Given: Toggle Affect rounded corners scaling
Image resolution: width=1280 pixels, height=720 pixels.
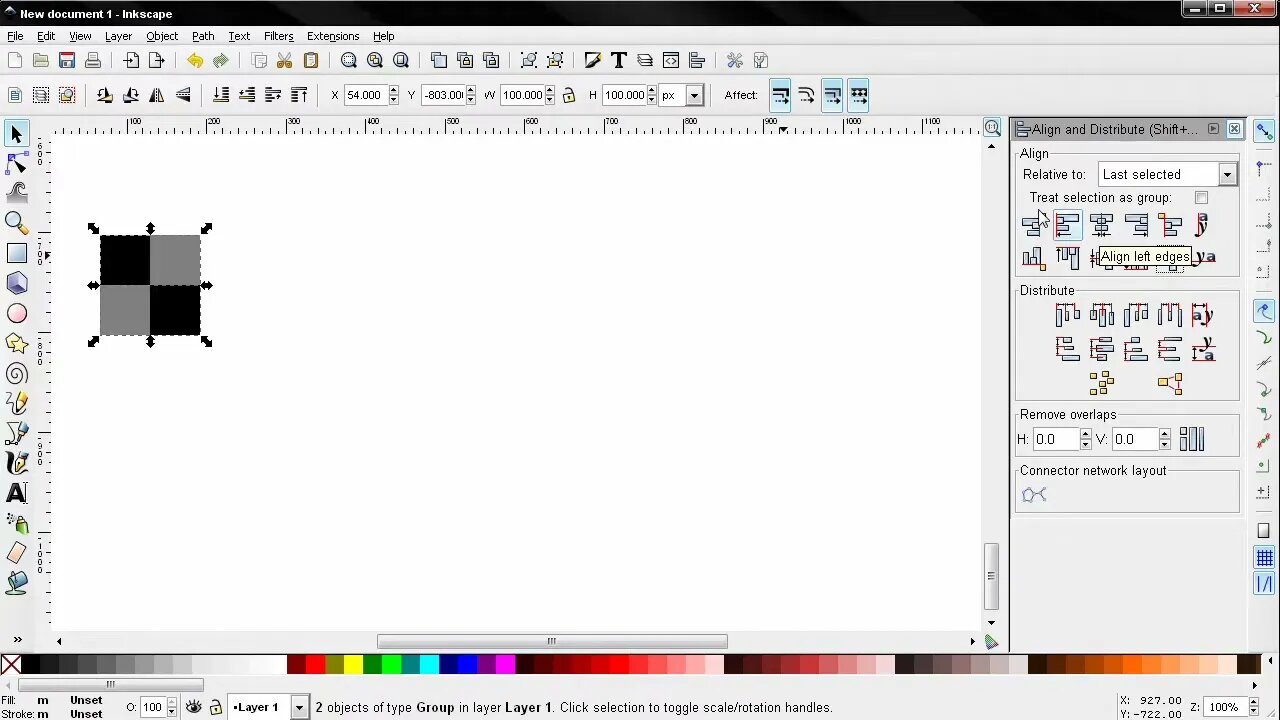Looking at the screenshot, I should 807,95.
